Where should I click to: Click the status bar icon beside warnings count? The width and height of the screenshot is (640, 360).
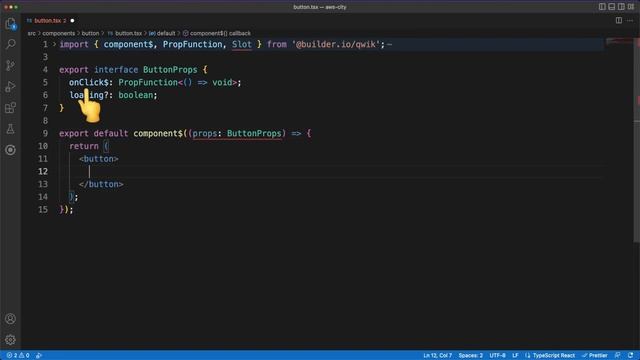pos(39,356)
